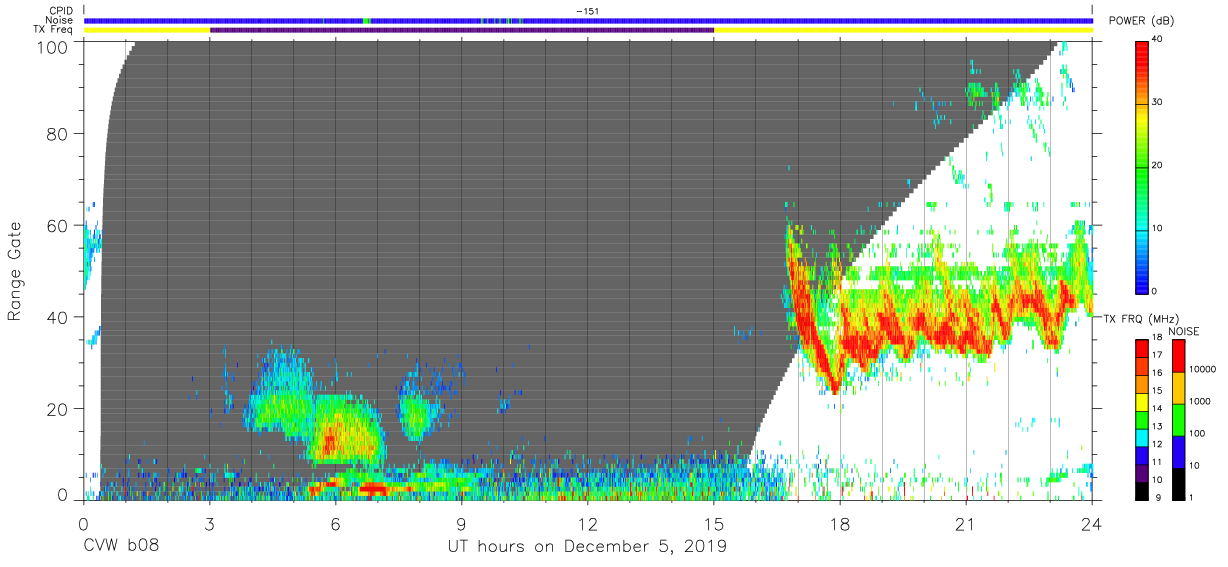The height and width of the screenshot is (567, 1228).
Task: Click the '12' tick on the UT hours axis
Action: pos(588,524)
